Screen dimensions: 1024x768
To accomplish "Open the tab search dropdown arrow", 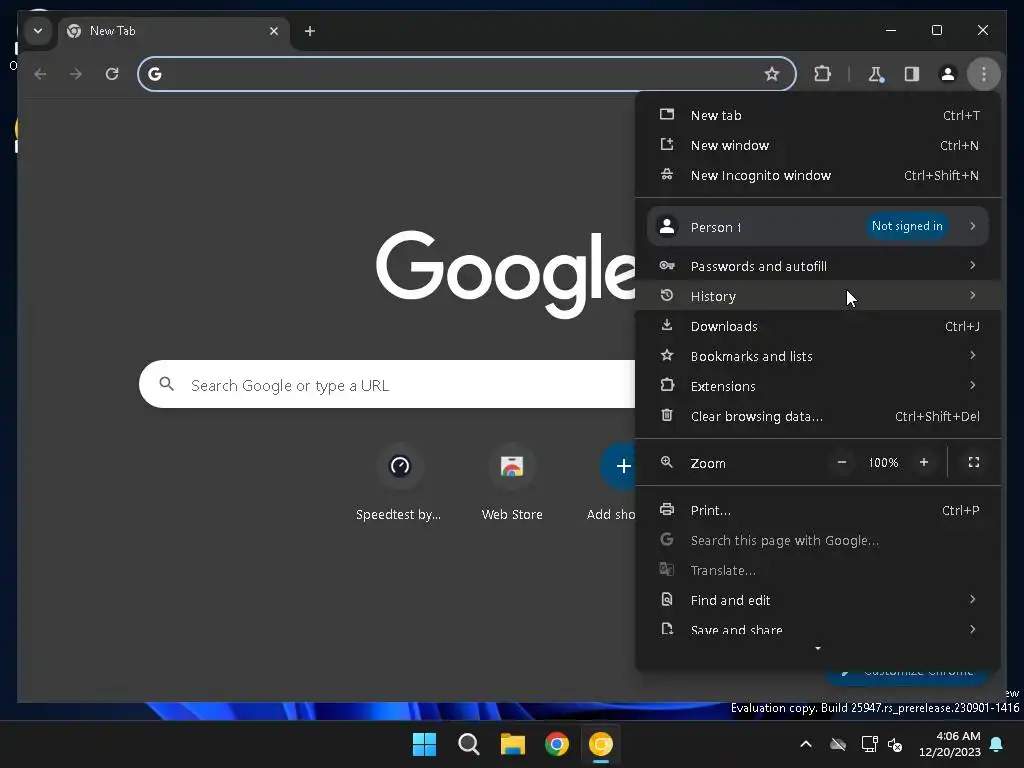I will coord(38,31).
